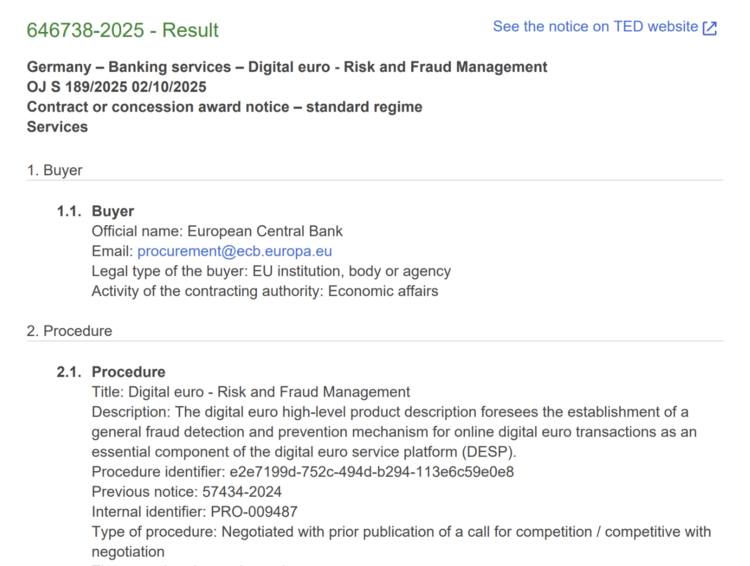Click the '2.1. Procedure' subsection title
750x566 pixels.
128,372
